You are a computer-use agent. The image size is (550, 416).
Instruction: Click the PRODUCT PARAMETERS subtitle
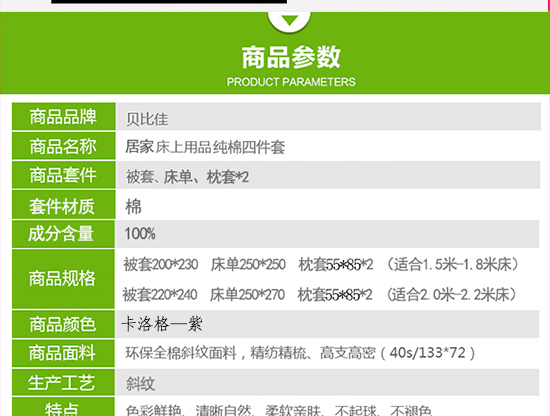coord(291,82)
